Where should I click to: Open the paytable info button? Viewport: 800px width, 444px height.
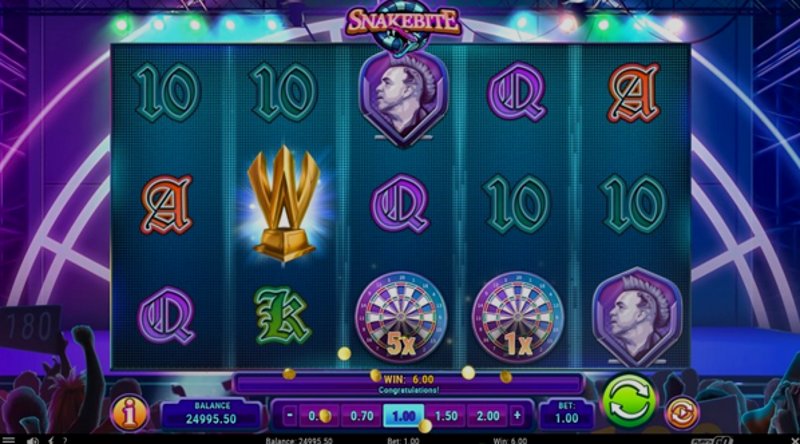[x=130, y=412]
